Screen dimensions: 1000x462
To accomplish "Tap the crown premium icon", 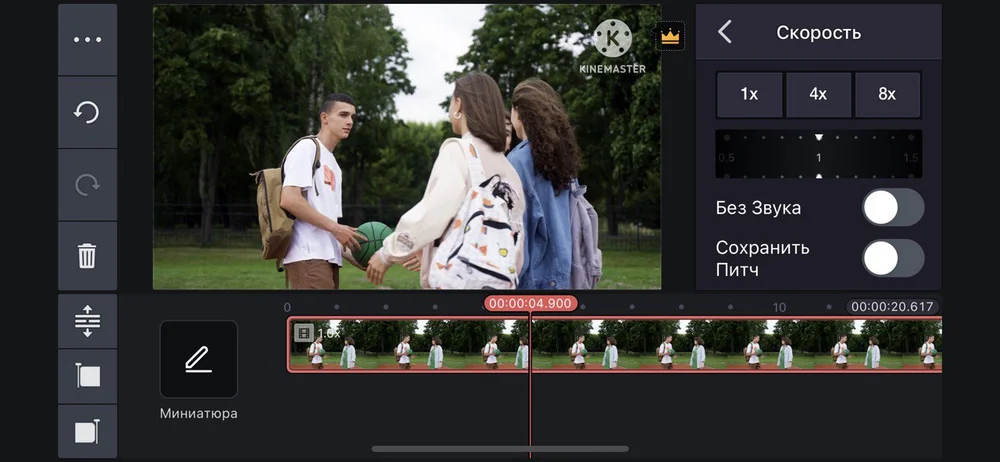I will point(670,36).
